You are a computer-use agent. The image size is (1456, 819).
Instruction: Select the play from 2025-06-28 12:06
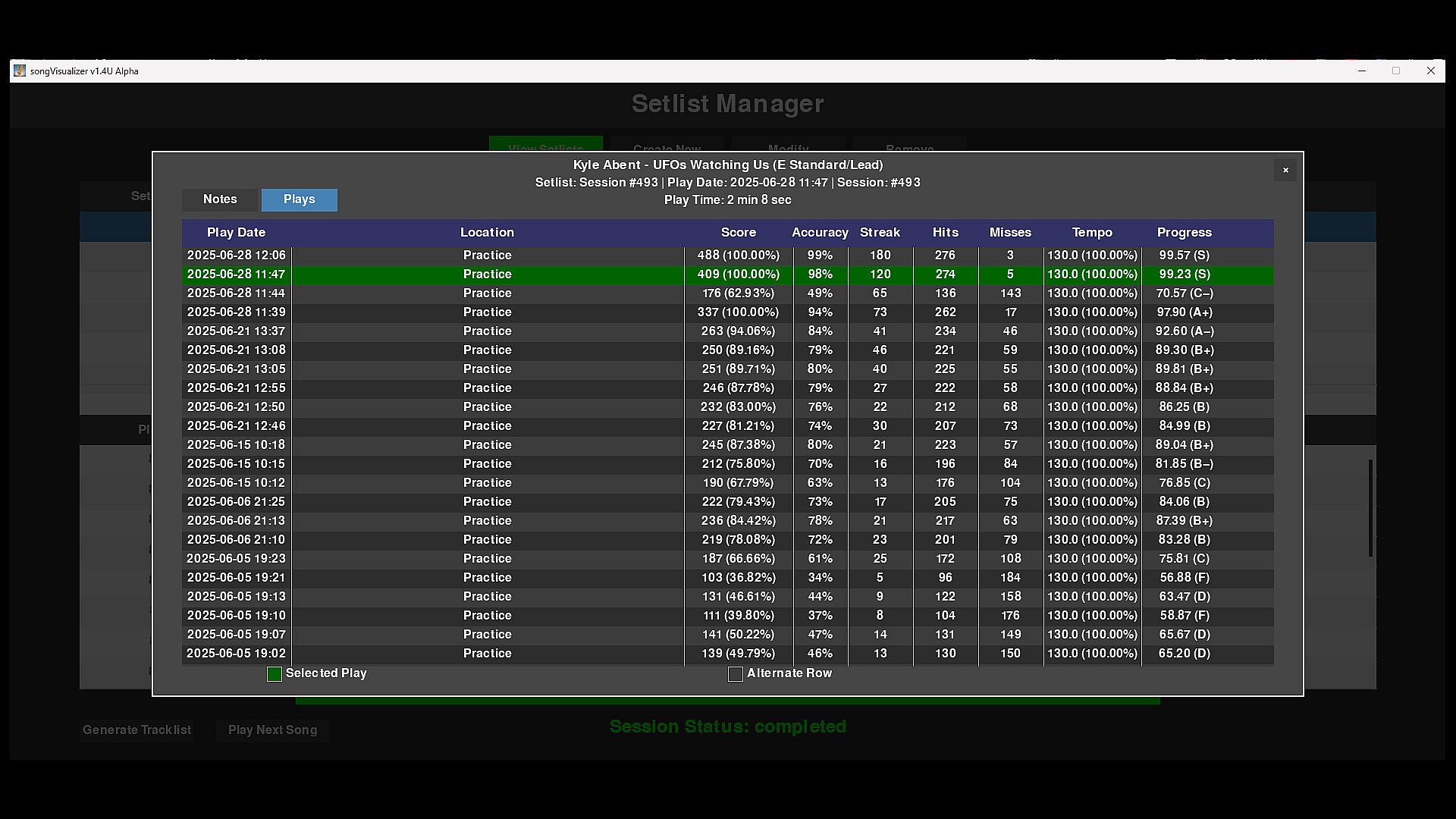(x=487, y=256)
